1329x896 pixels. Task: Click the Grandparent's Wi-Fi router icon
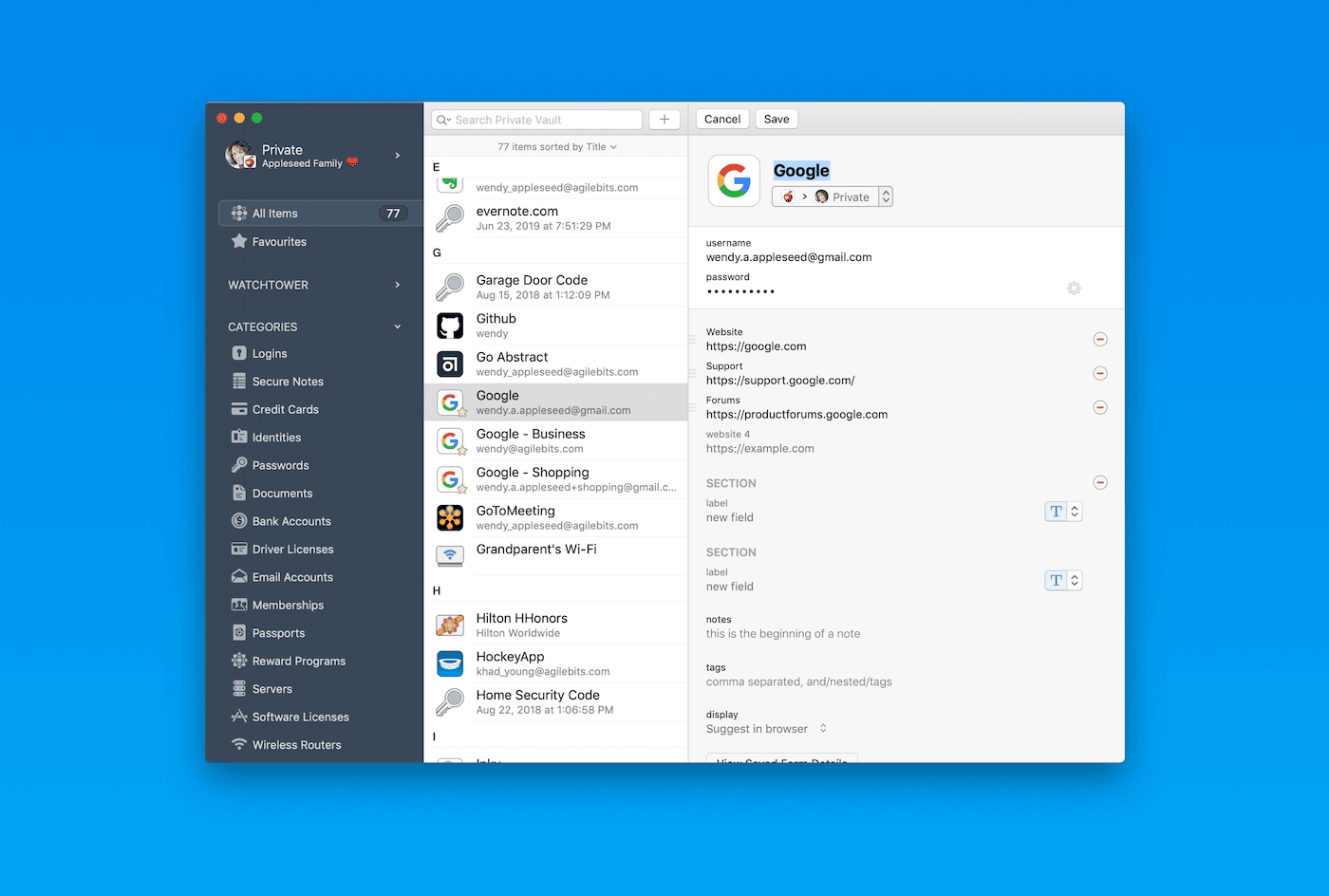pyautogui.click(x=450, y=555)
